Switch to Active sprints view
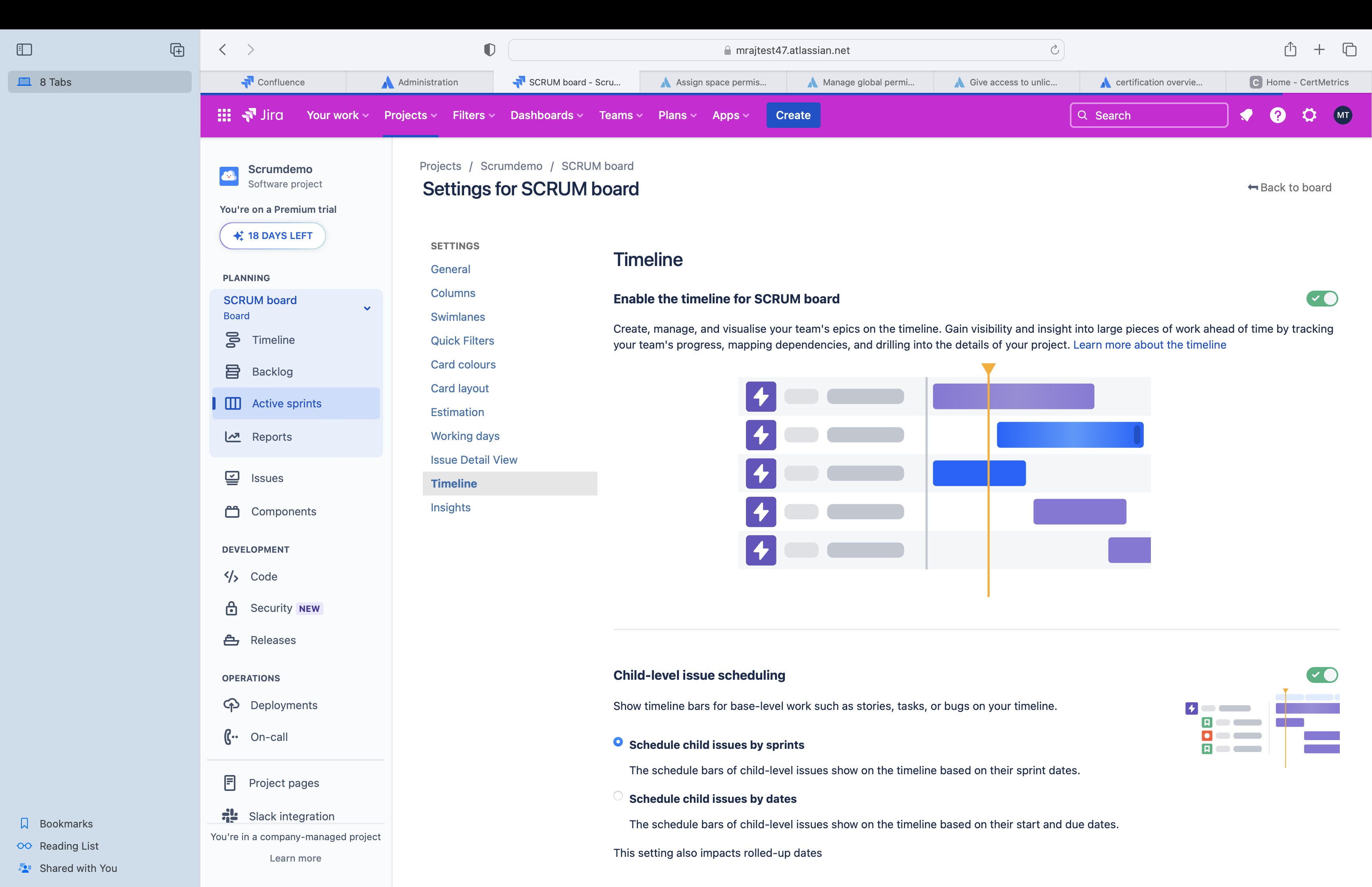 (x=286, y=403)
